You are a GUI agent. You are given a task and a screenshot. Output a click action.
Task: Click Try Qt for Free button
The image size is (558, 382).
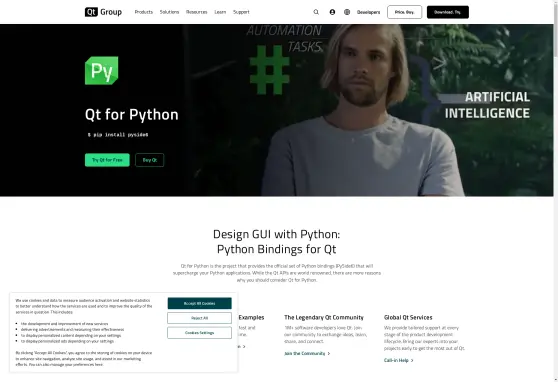[x=107, y=160]
